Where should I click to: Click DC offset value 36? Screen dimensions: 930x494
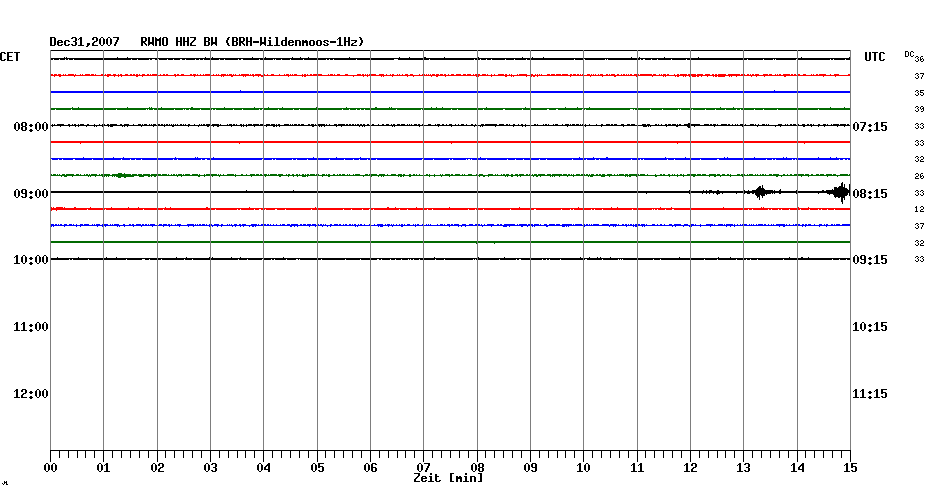click(x=919, y=59)
